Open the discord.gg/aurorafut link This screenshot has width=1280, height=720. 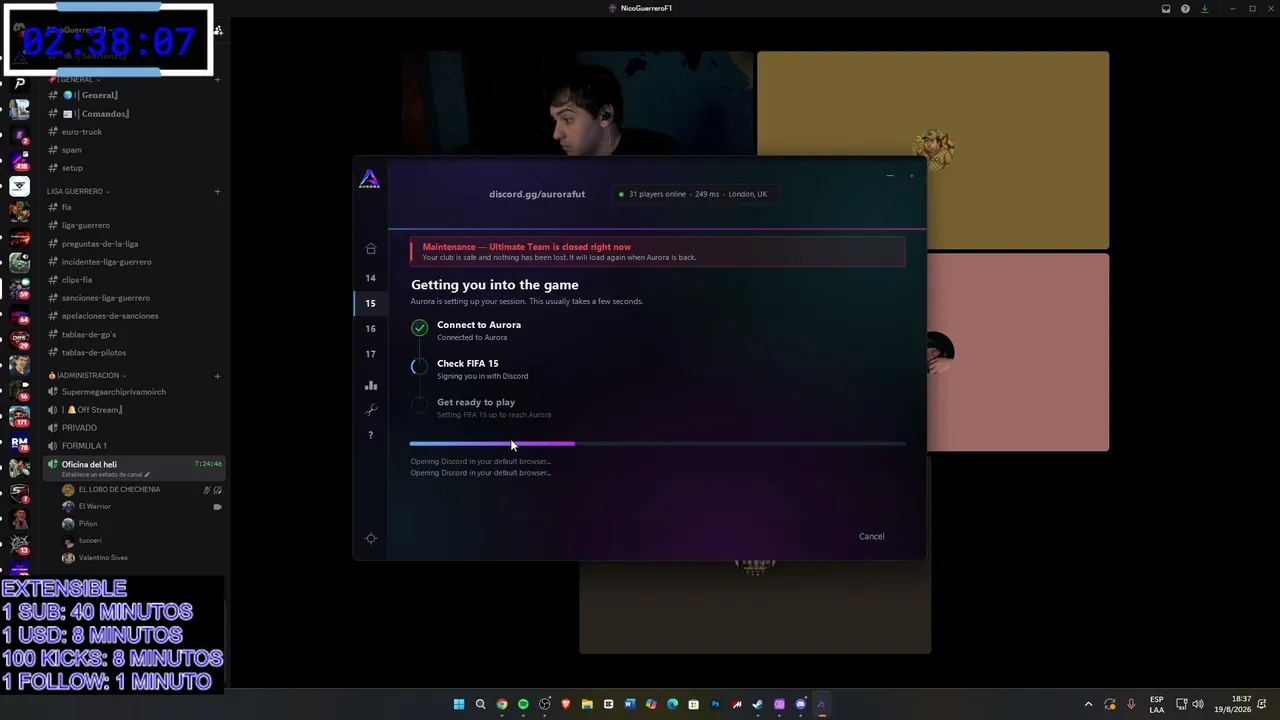coord(537,194)
